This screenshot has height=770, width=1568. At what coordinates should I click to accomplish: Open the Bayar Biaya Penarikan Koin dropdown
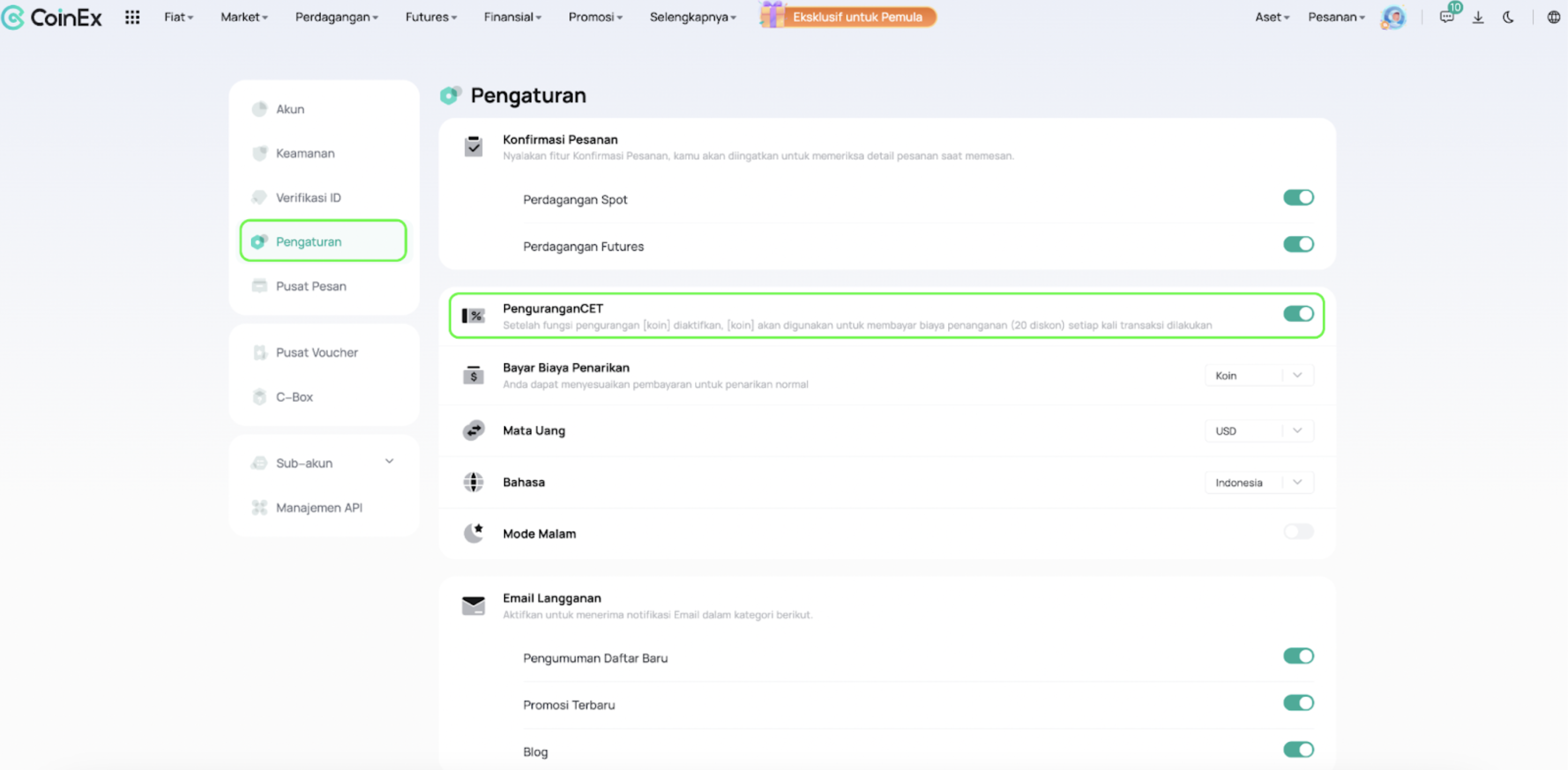click(x=1259, y=375)
